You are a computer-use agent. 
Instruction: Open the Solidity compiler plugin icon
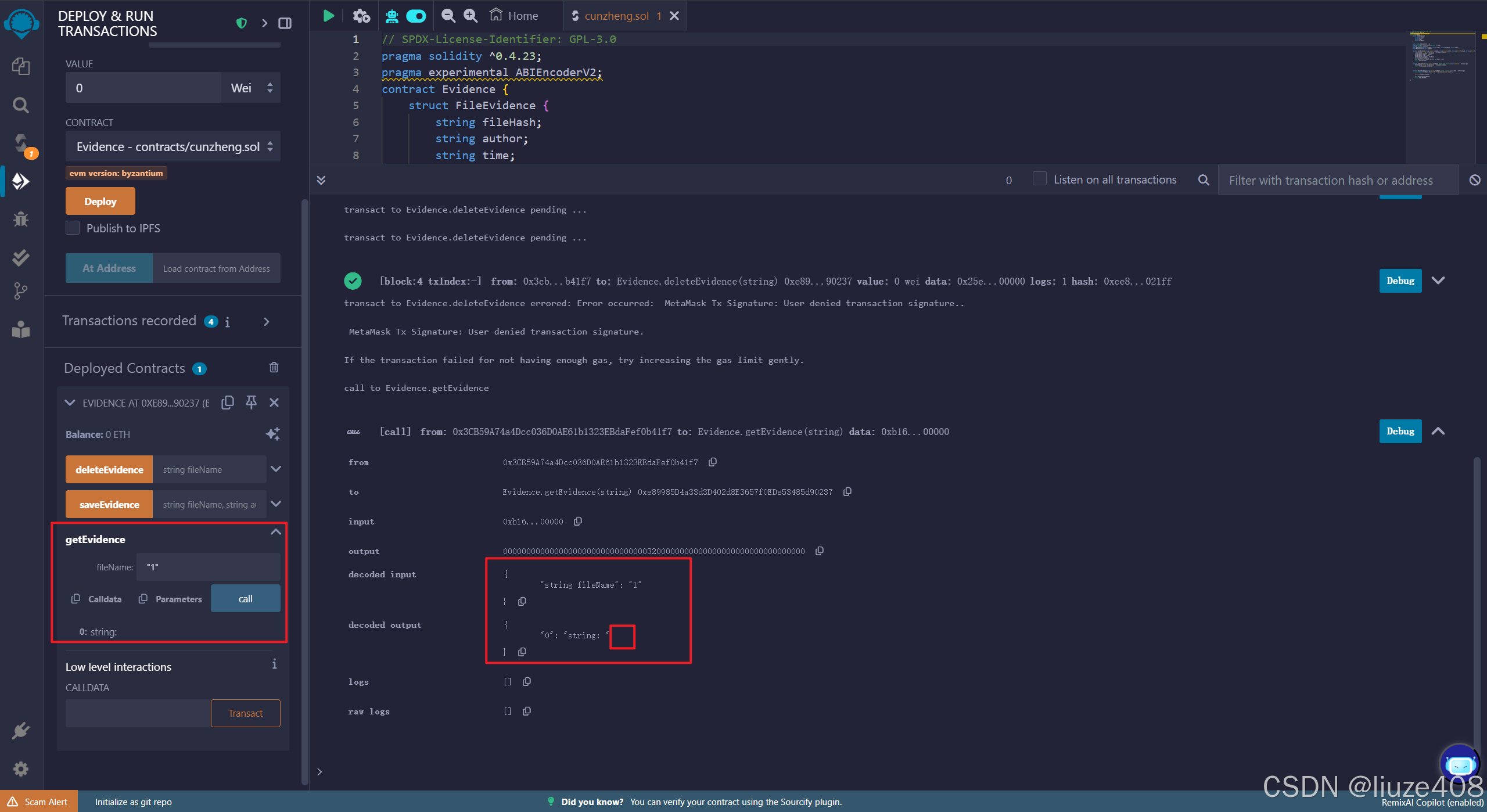point(21,143)
